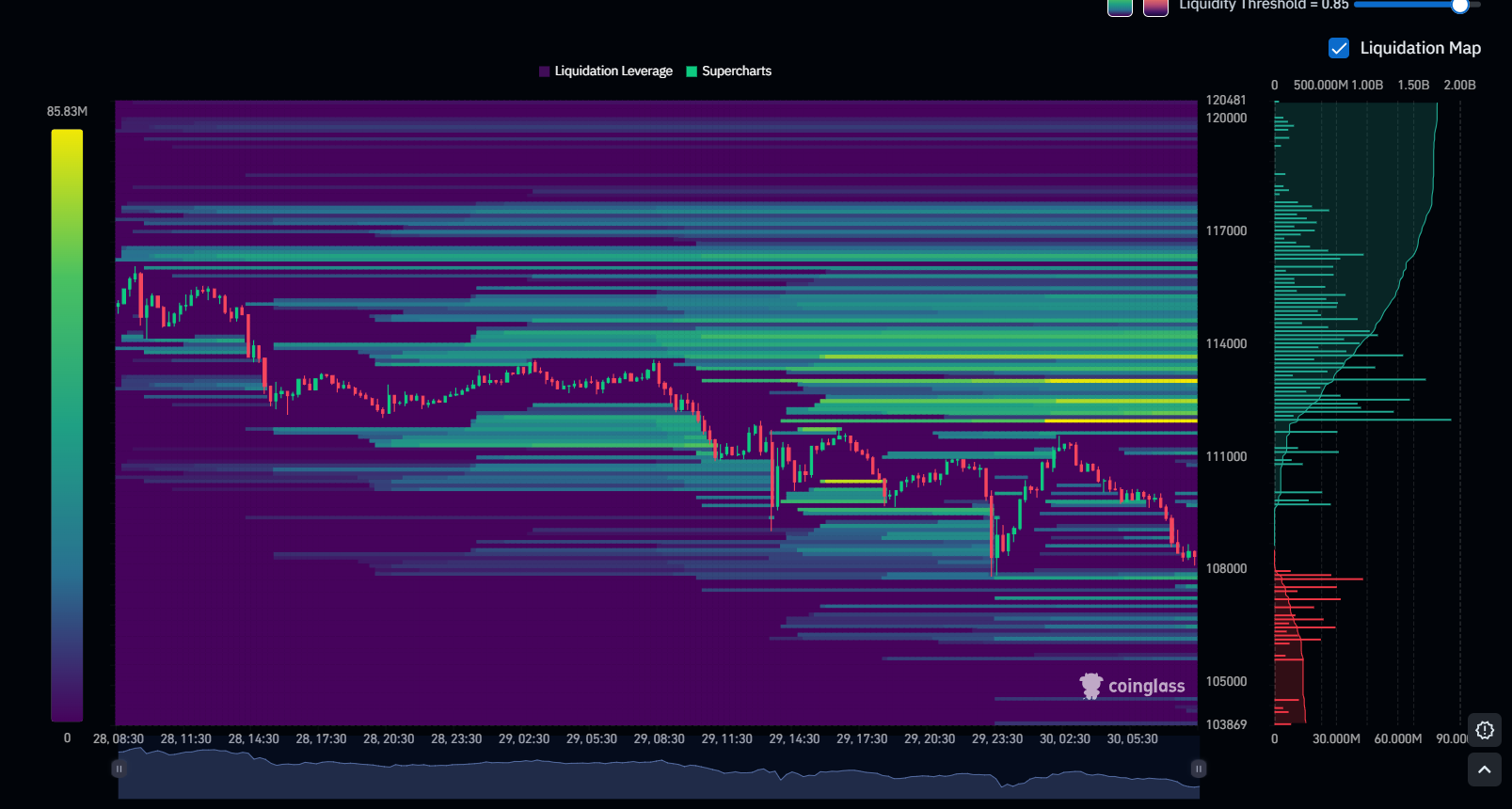Click the 29, 02:30 time axis label

pyautogui.click(x=524, y=738)
